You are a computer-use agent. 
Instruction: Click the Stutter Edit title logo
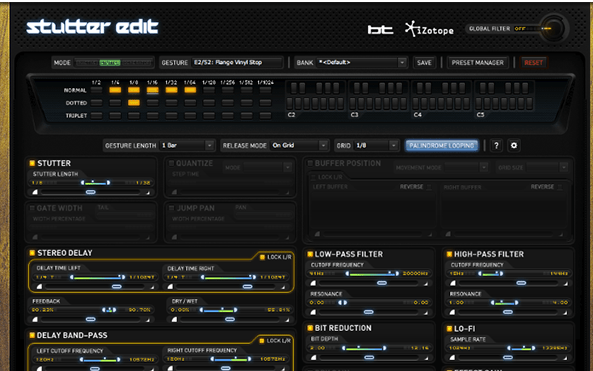pyautogui.click(x=92, y=27)
